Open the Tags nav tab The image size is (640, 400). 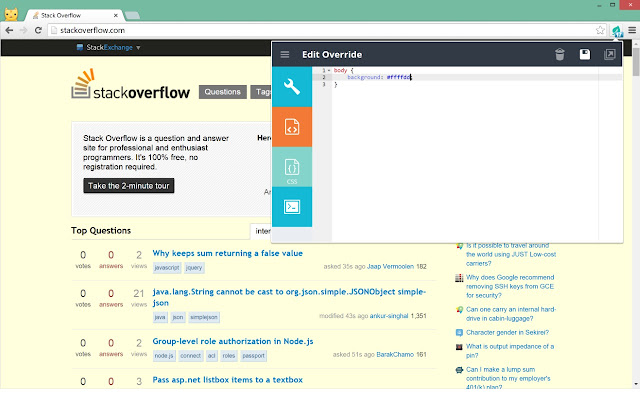pos(262,92)
